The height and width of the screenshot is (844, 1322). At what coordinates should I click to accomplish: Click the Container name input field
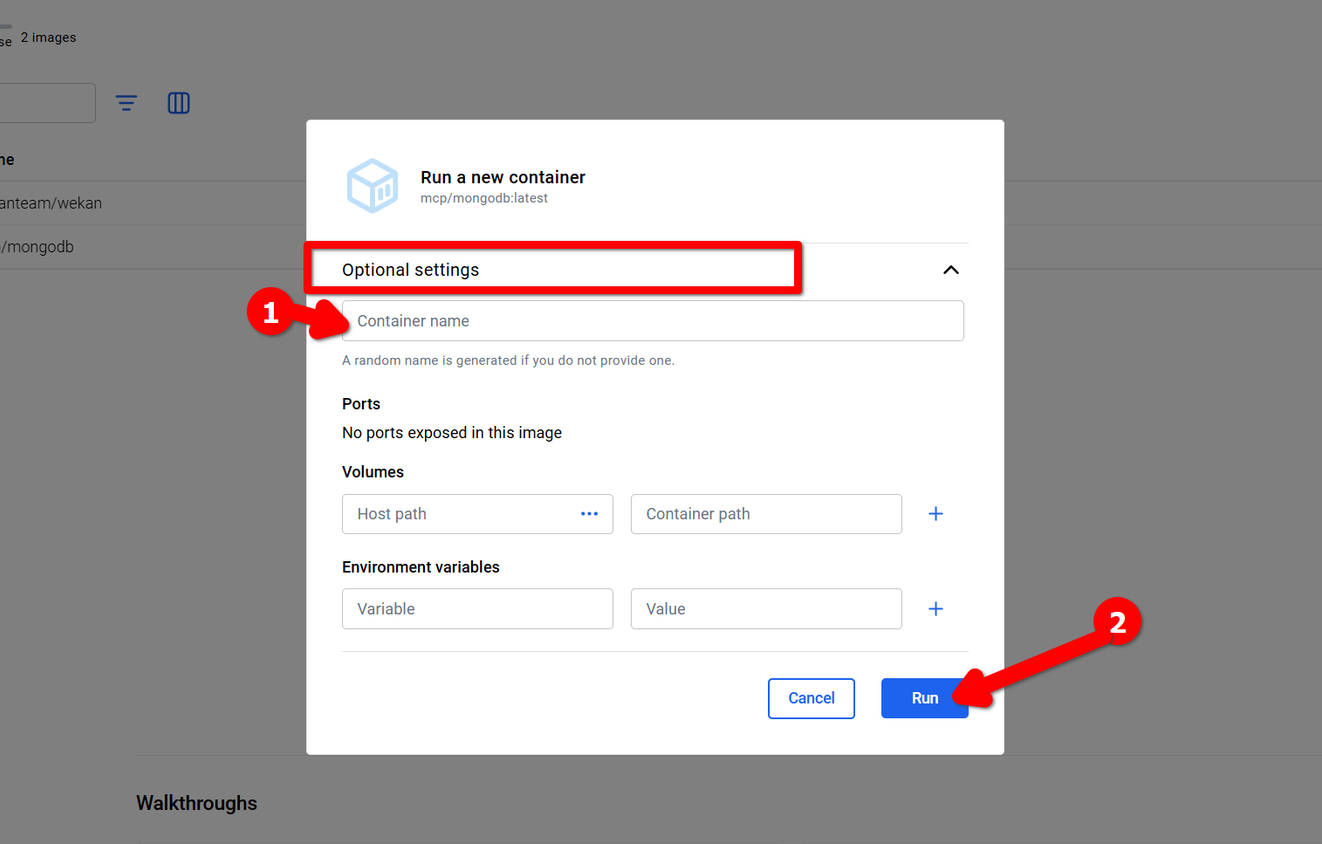(x=653, y=321)
